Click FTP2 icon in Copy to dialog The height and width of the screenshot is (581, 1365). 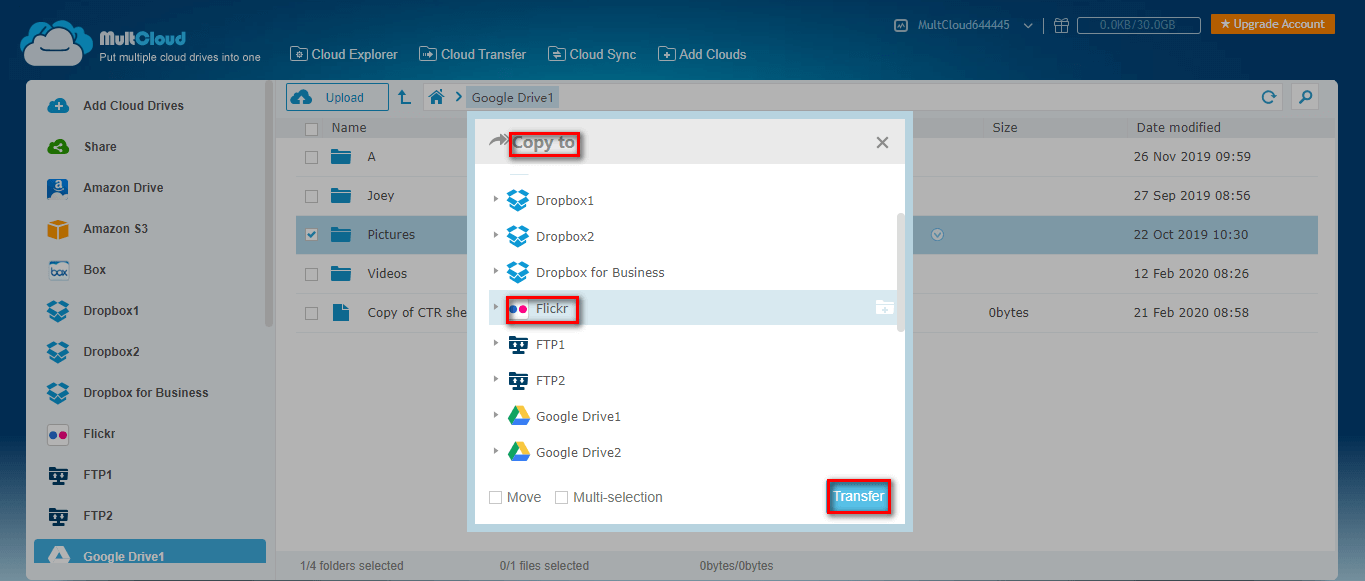coord(518,380)
